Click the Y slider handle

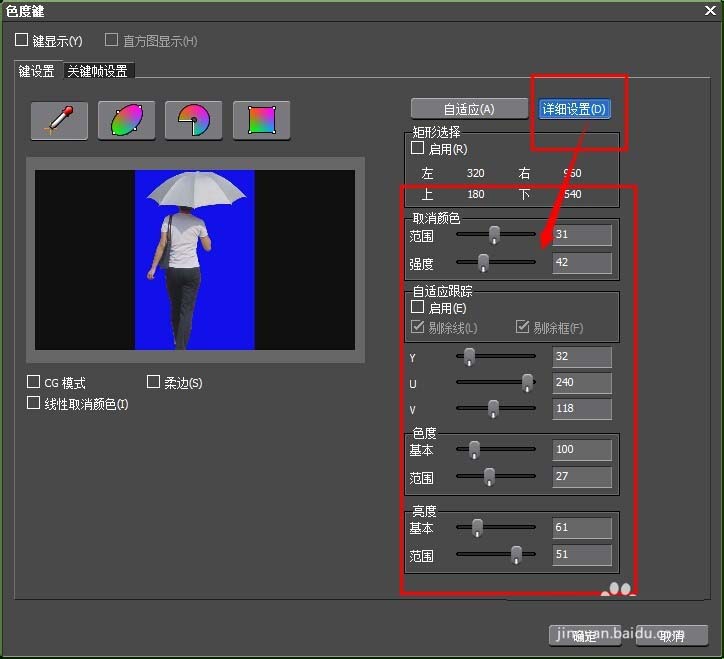click(469, 357)
